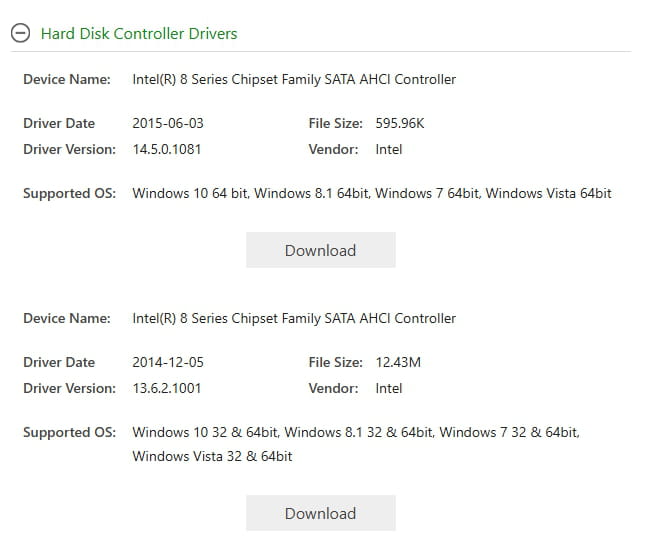Select the driver date 2014-12-05
651x539 pixels.
tap(168, 362)
